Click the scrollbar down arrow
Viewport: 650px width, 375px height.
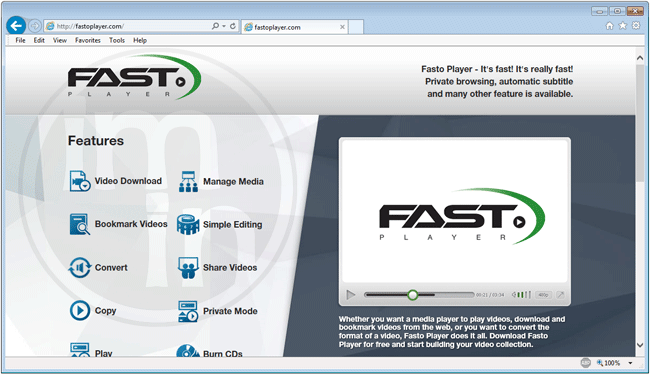(640, 345)
